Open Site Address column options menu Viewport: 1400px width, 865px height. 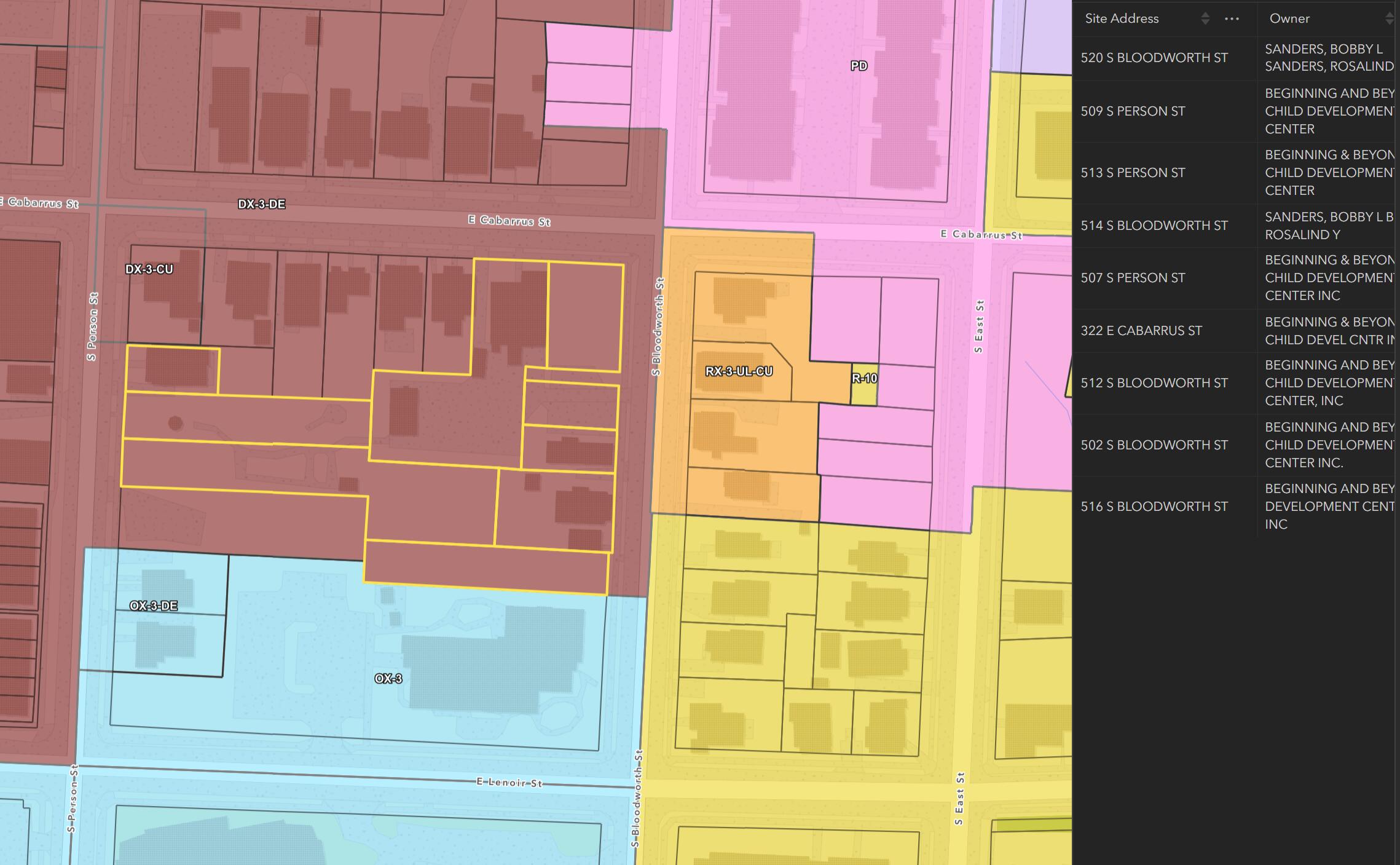1232,18
